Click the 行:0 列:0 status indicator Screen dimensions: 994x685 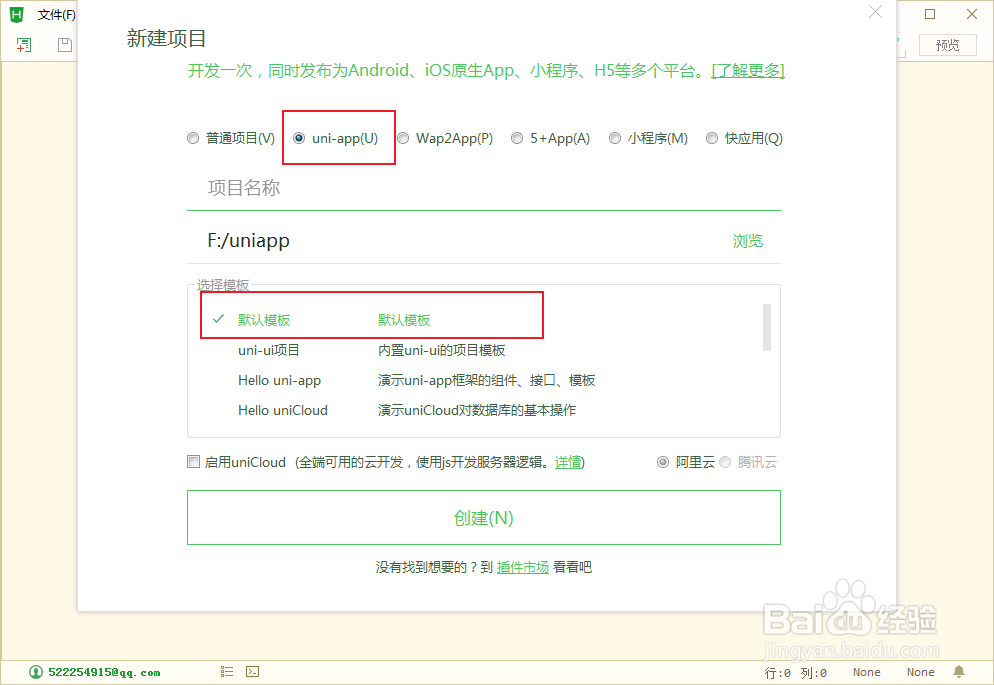pos(795,672)
